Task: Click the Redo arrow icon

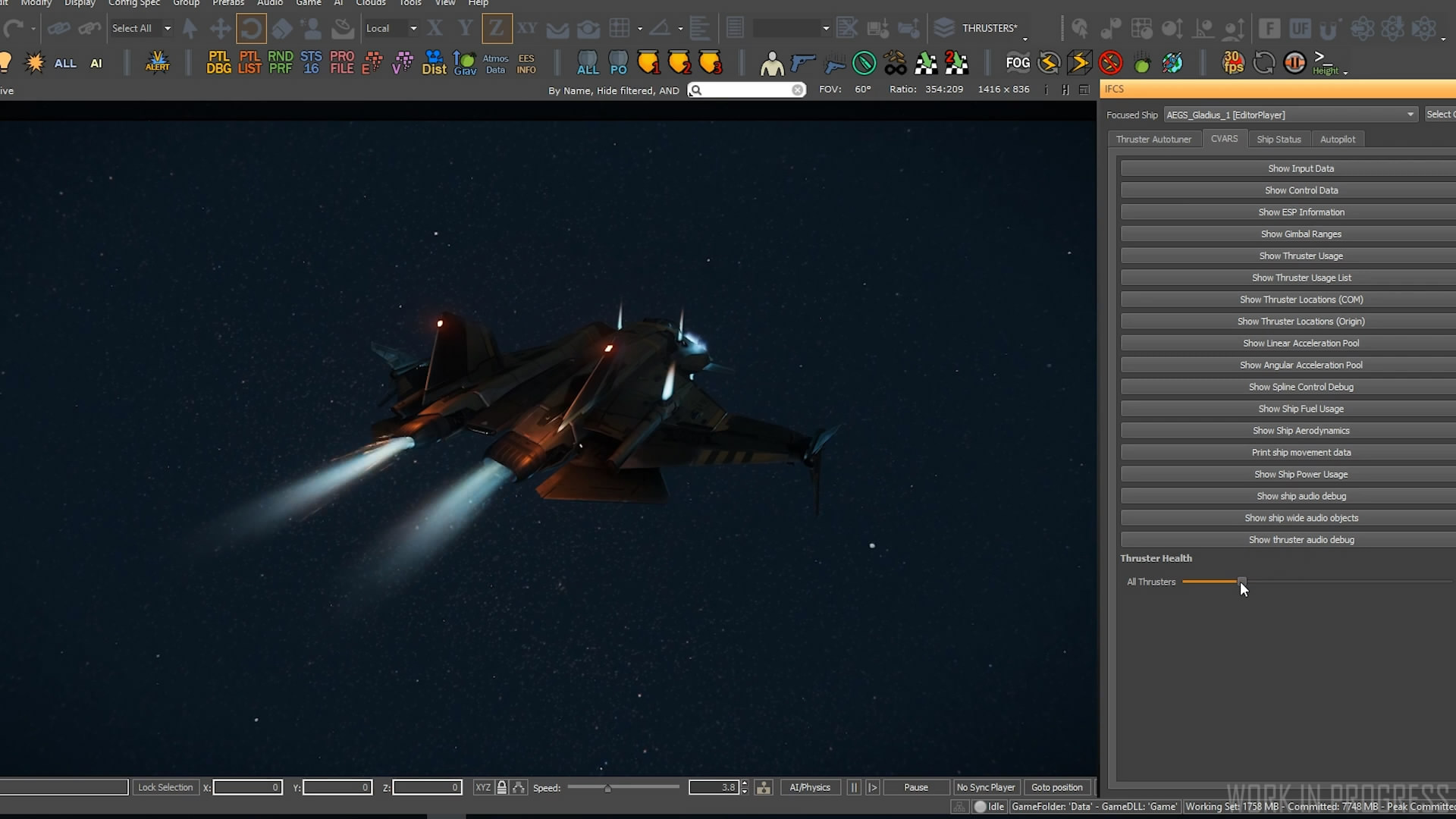Action: (14, 29)
